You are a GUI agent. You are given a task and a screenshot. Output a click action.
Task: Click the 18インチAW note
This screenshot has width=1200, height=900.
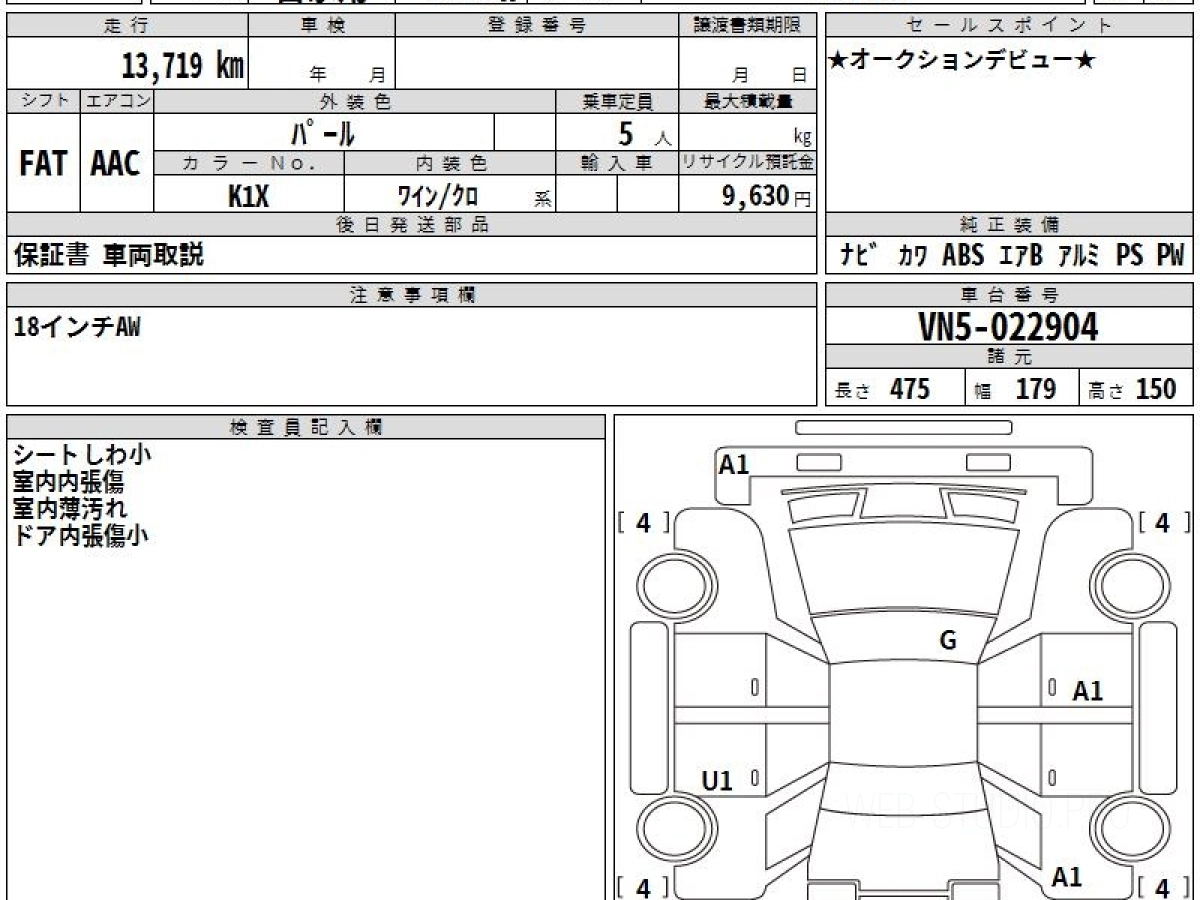(x=78, y=327)
